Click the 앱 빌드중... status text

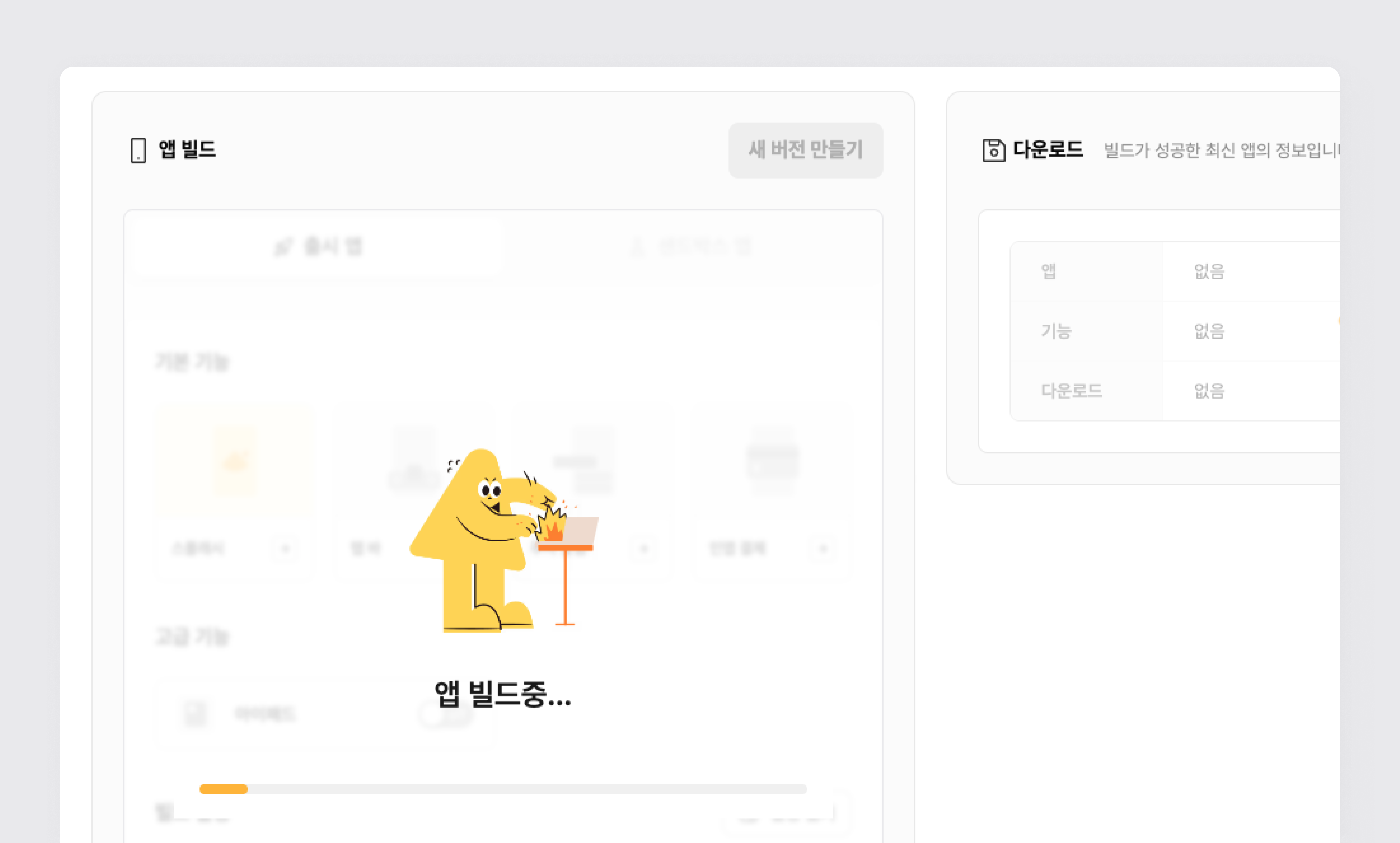click(x=502, y=694)
